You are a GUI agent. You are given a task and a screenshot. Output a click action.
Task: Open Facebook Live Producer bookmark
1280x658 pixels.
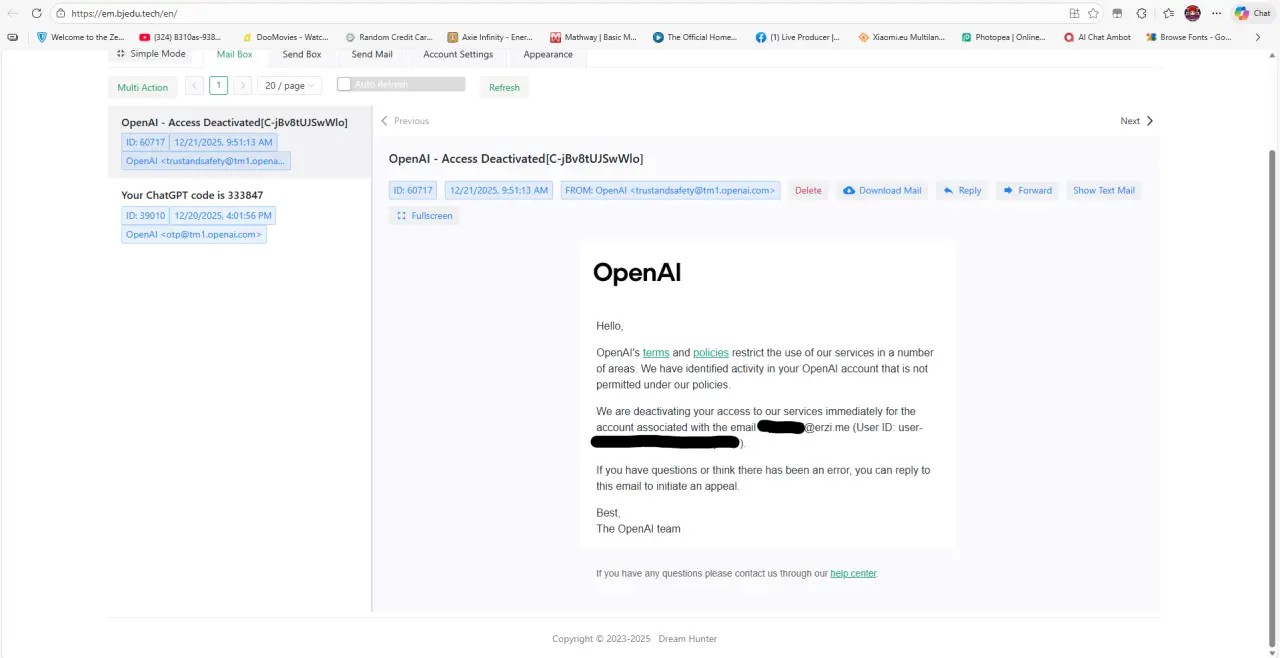click(x=798, y=37)
